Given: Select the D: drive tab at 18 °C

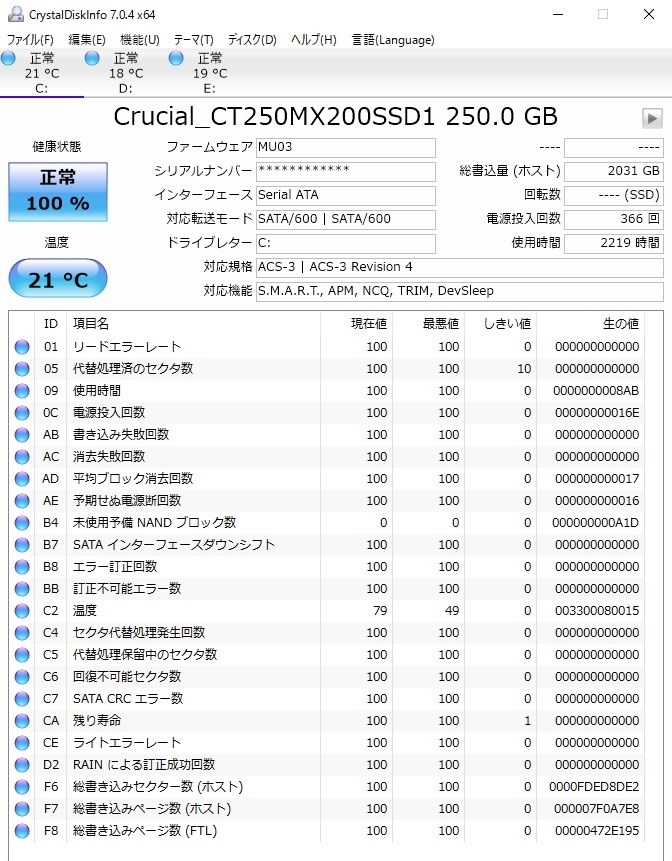Looking at the screenshot, I should tap(126, 73).
